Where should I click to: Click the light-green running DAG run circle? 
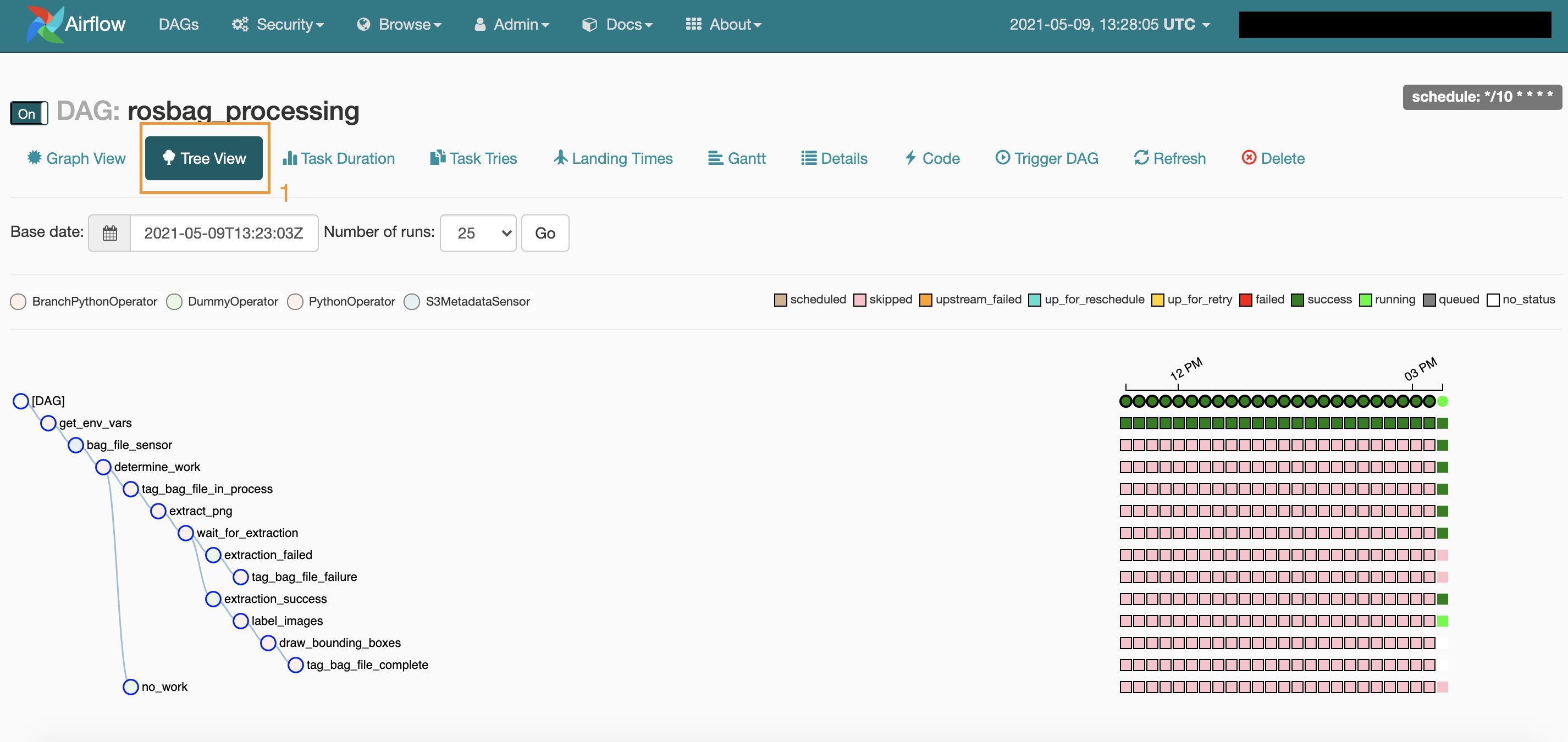(1442, 401)
